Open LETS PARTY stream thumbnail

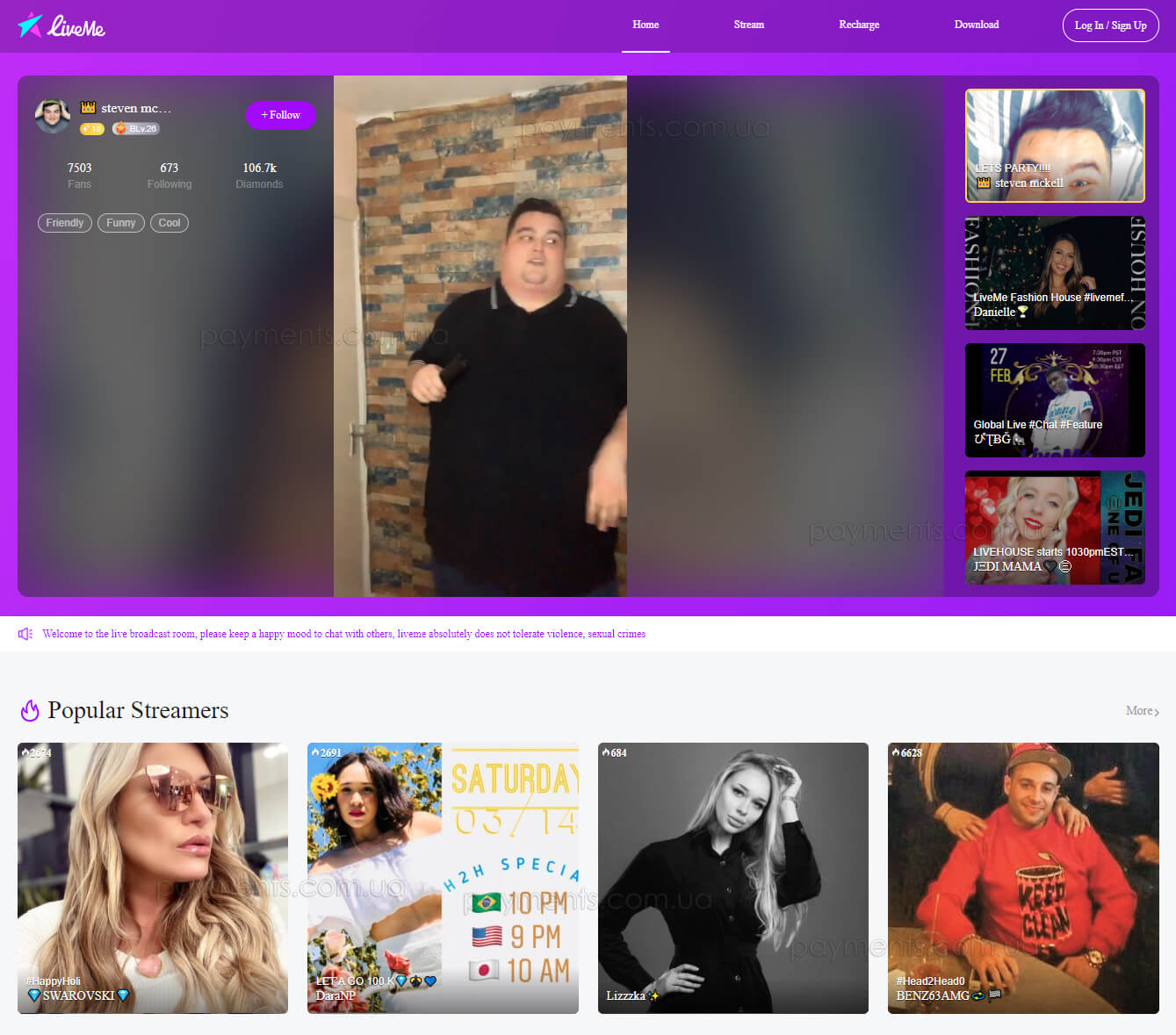[1055, 146]
